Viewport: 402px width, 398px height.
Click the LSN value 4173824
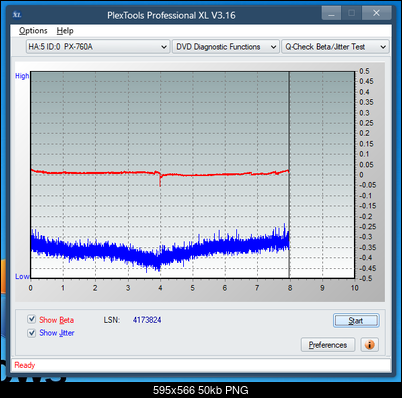pyautogui.click(x=147, y=320)
